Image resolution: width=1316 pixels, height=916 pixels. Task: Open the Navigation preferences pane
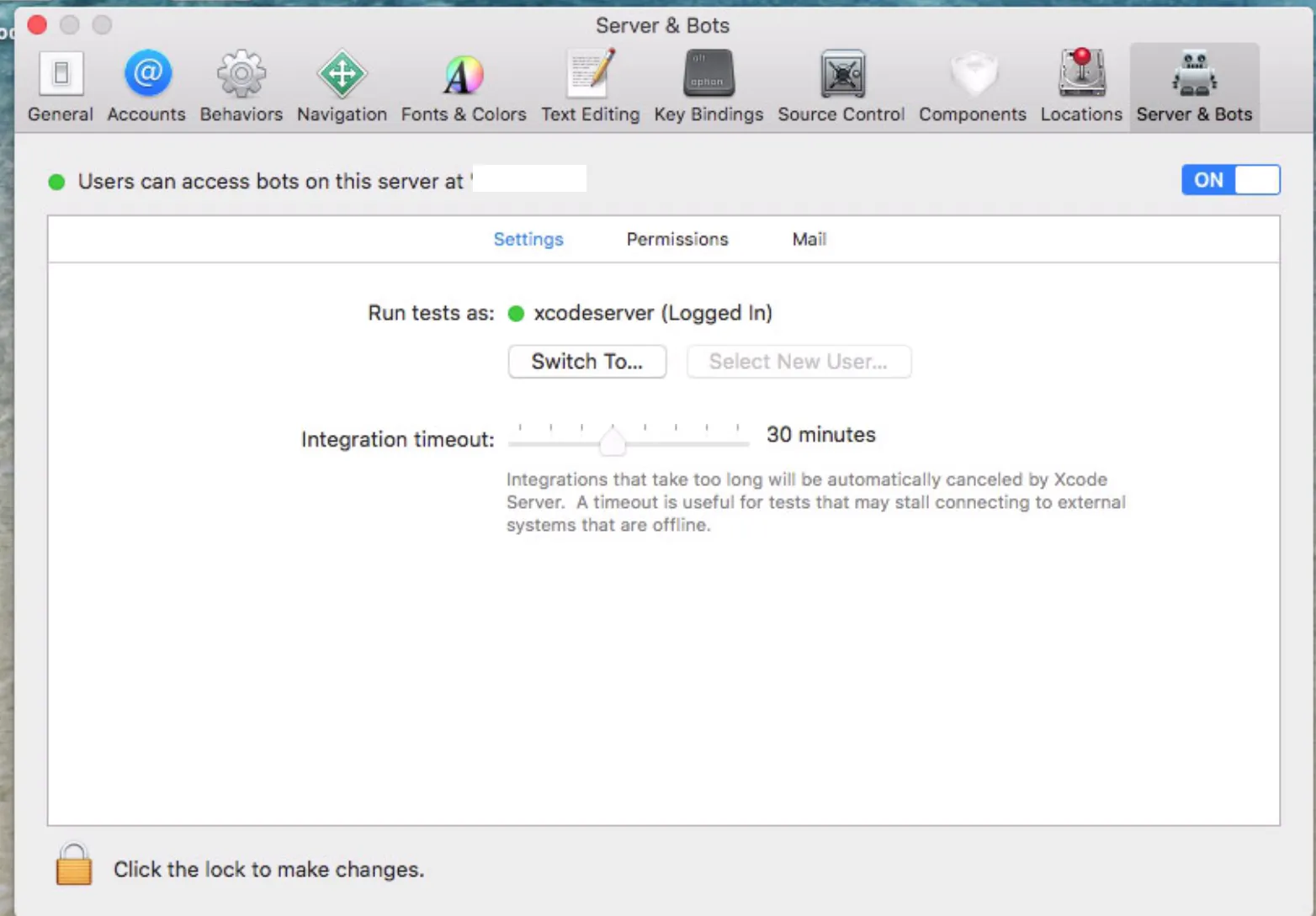pyautogui.click(x=342, y=87)
